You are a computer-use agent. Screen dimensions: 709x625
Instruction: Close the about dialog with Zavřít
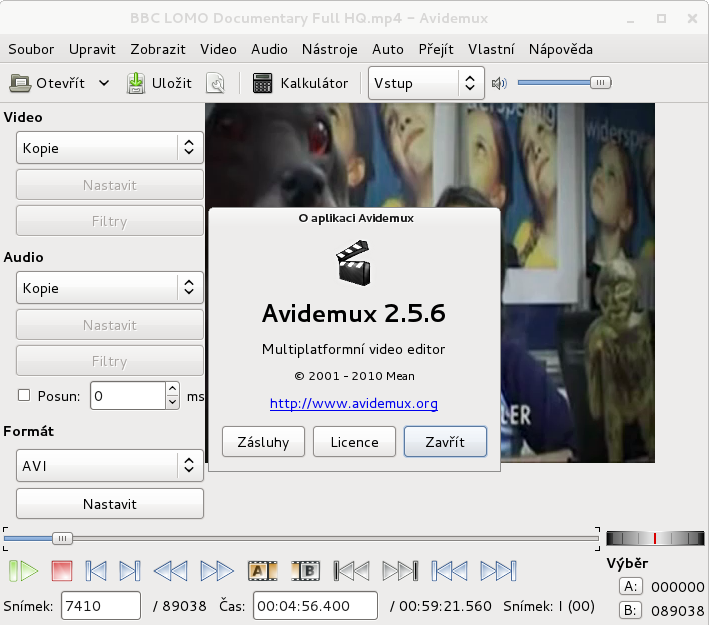point(445,441)
